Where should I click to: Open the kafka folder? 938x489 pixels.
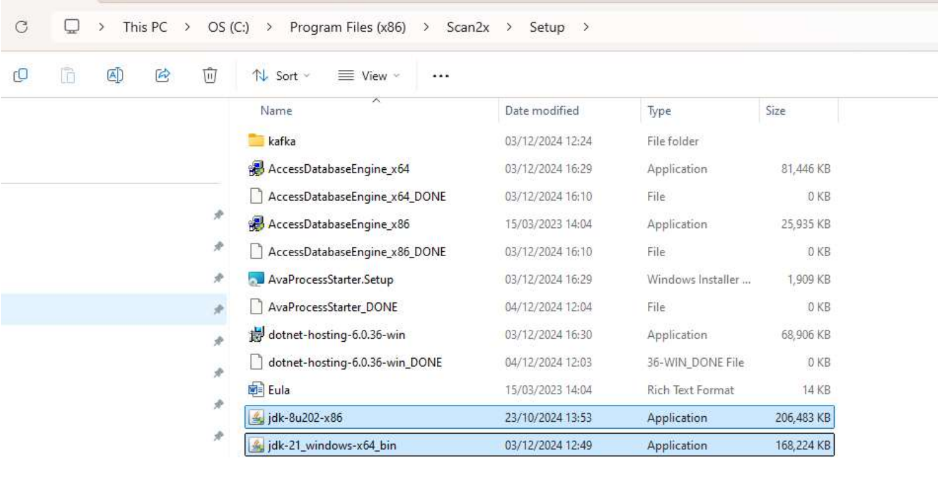281,141
